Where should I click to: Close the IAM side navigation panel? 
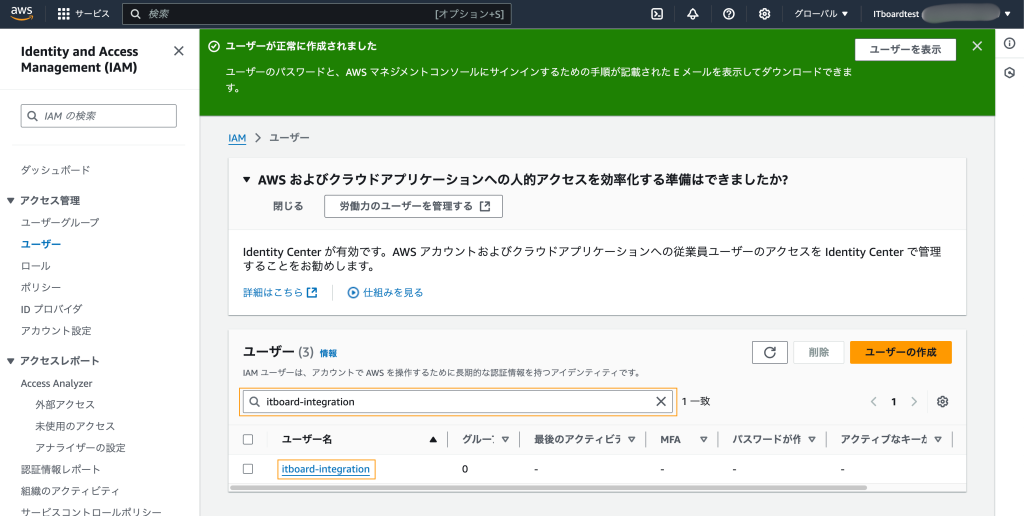(178, 51)
